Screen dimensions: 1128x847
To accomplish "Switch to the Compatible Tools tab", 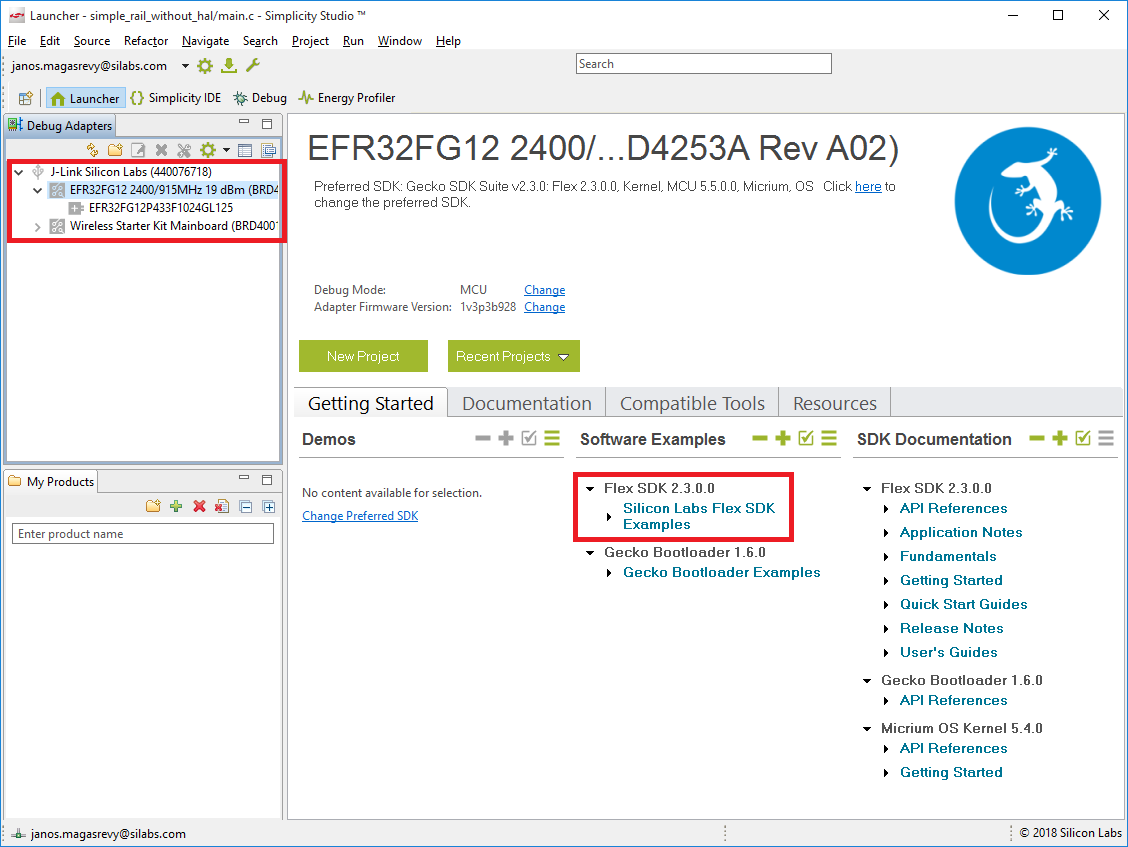I will (x=692, y=403).
